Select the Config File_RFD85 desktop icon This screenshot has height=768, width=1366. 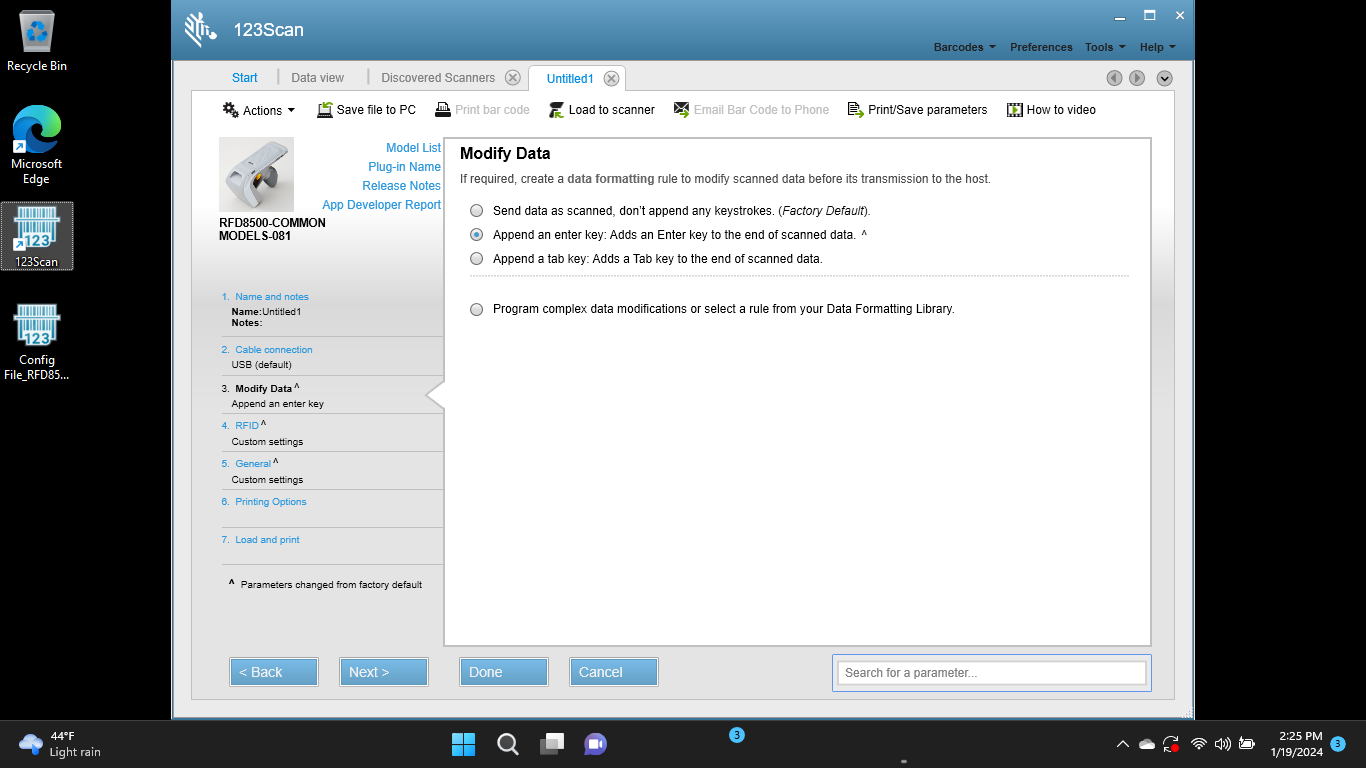(x=37, y=342)
